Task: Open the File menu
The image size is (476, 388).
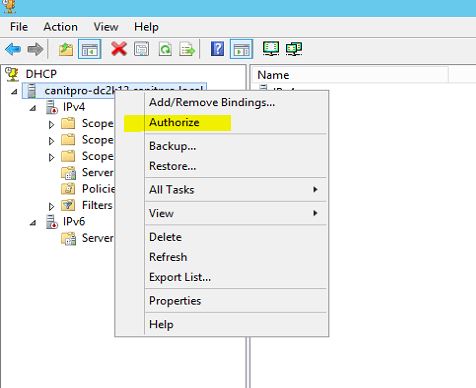Action: (x=19, y=27)
